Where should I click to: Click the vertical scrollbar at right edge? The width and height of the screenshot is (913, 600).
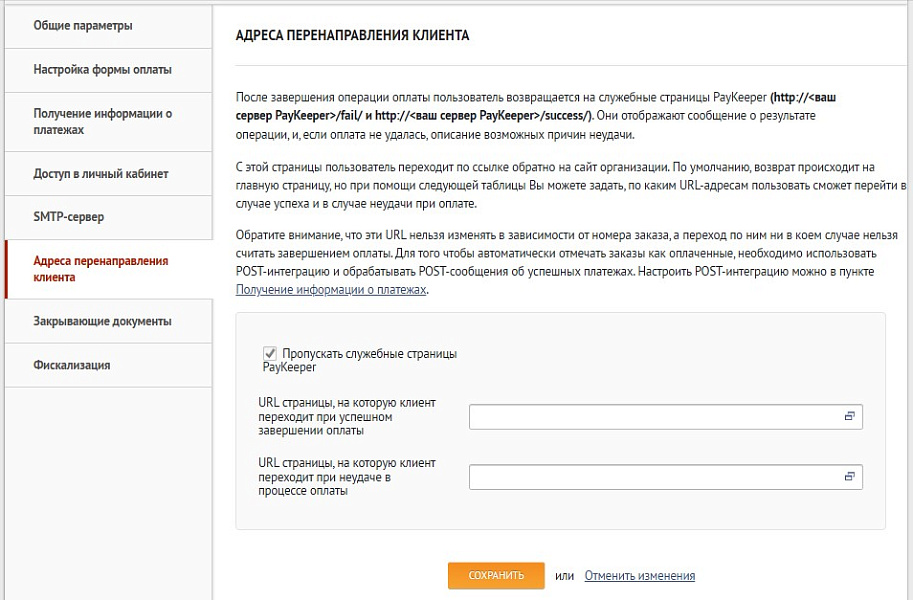coord(907,300)
